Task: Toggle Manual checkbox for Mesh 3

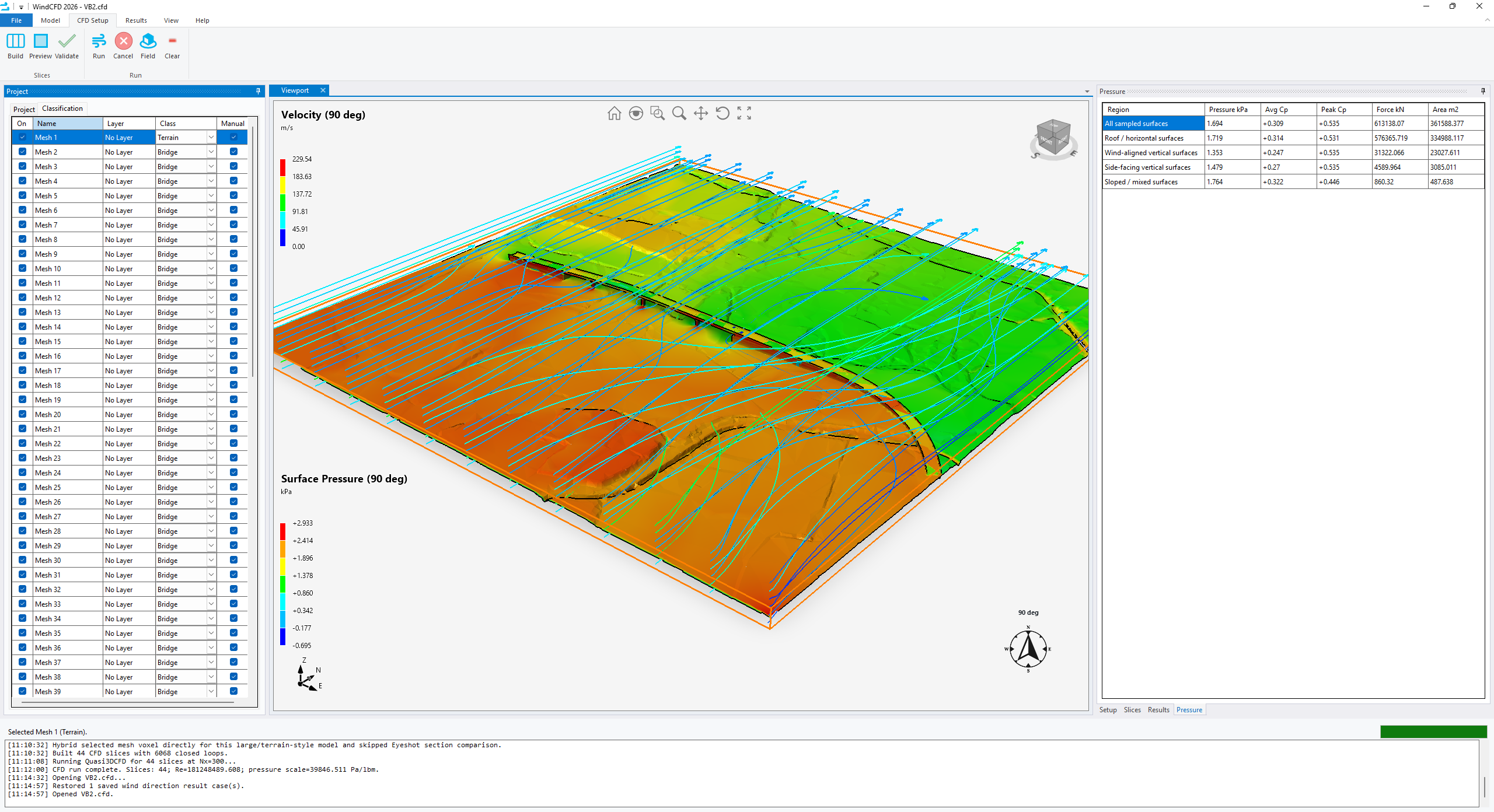Action: click(233, 166)
